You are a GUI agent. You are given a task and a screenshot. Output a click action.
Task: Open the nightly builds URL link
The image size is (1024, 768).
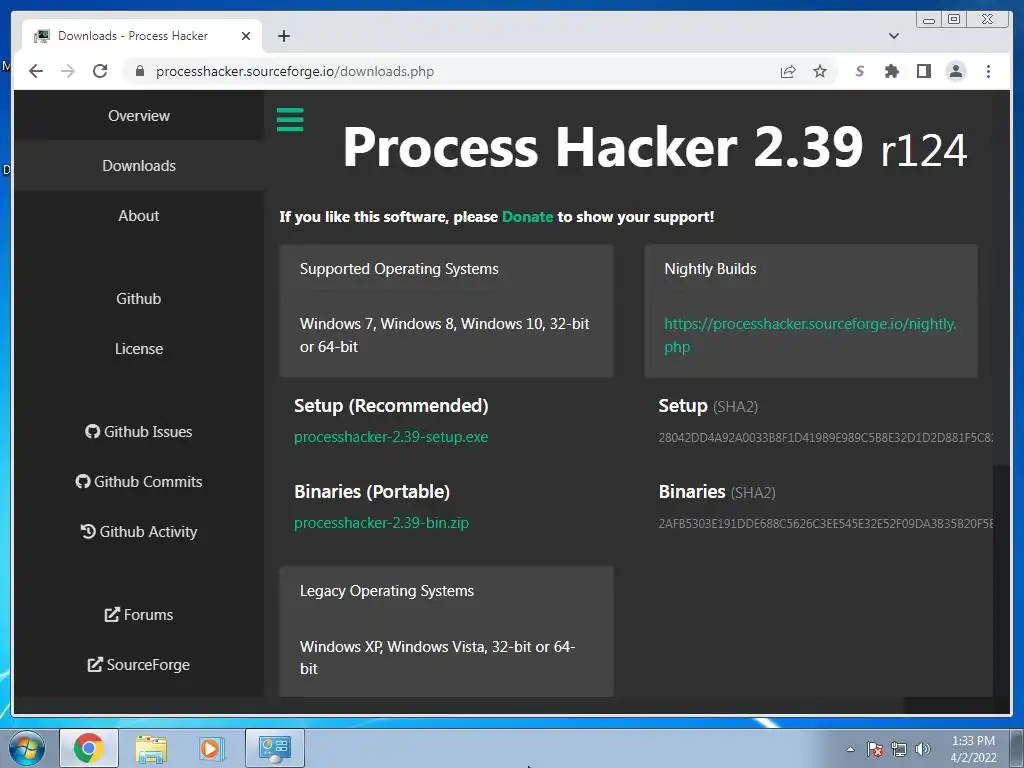point(810,335)
